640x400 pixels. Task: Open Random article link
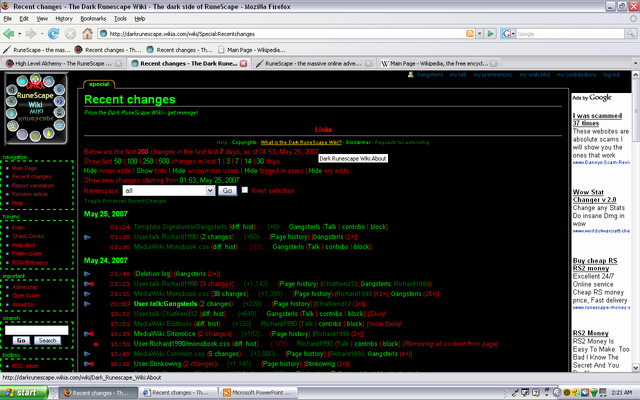point(30,194)
